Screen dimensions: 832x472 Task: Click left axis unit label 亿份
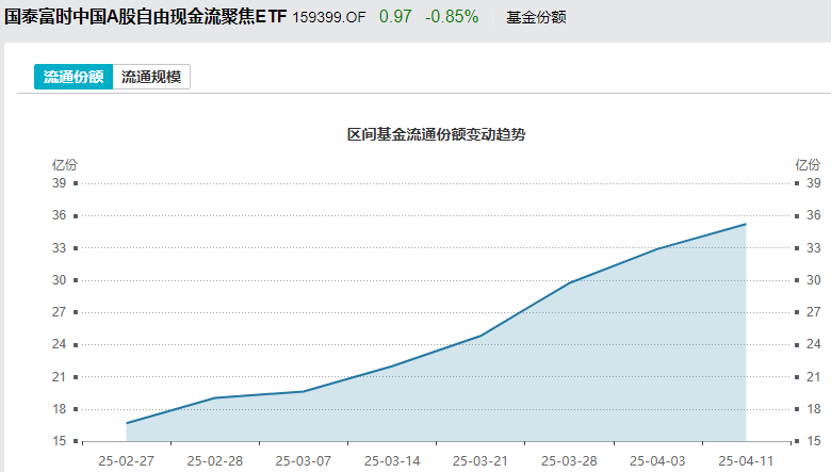click(65, 165)
